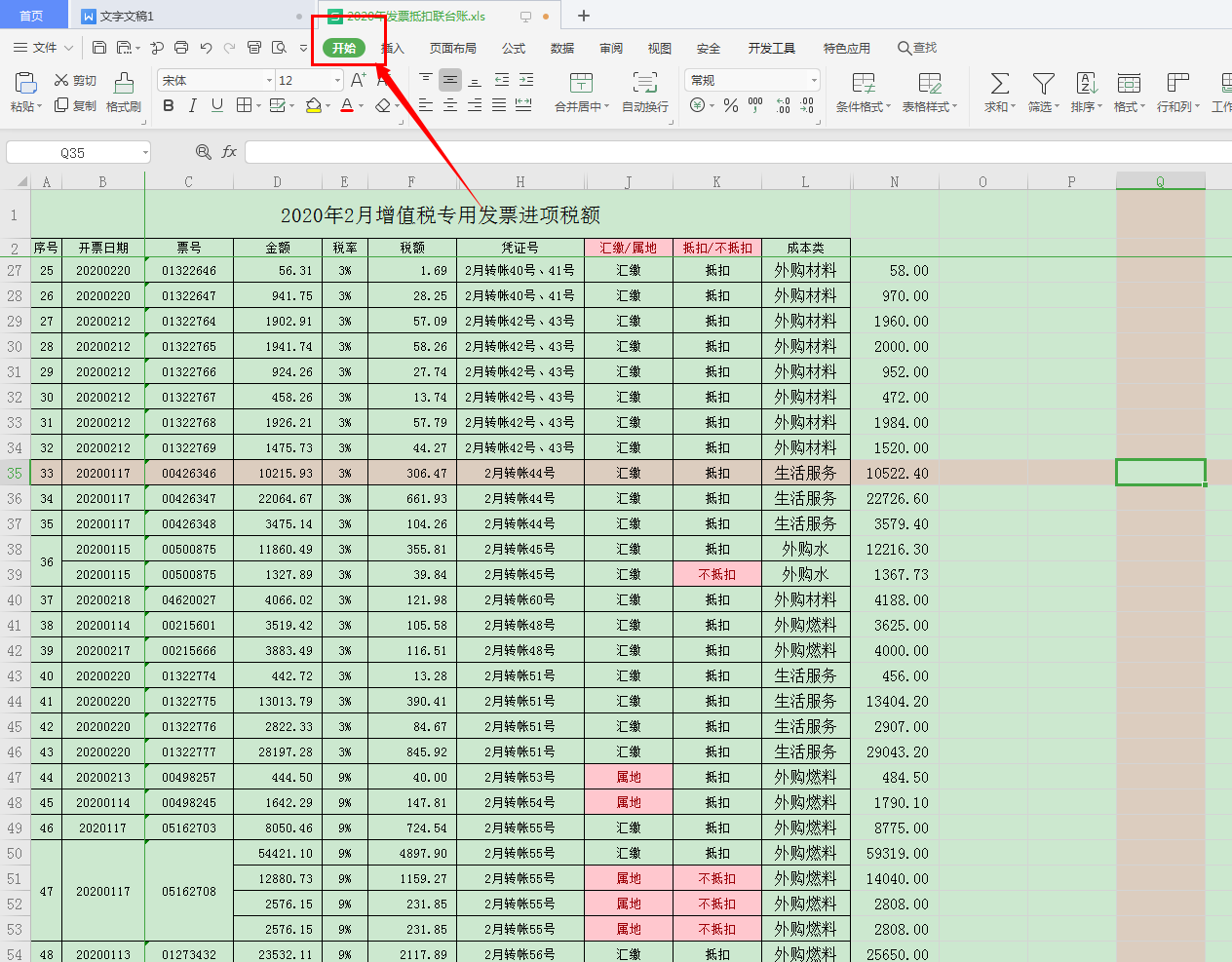Copy selection with 复制
Screen dimensions: 1232x962
tap(75, 105)
